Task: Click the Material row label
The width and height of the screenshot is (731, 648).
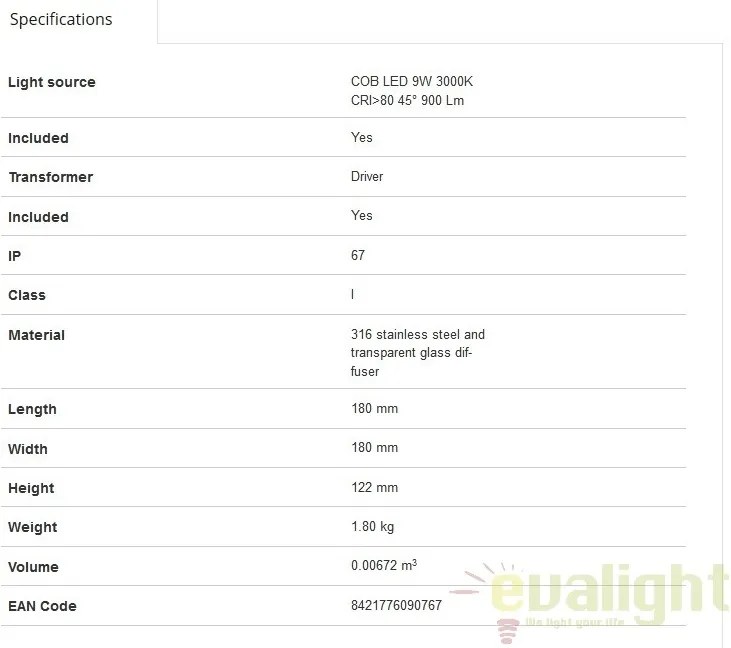Action: point(36,335)
